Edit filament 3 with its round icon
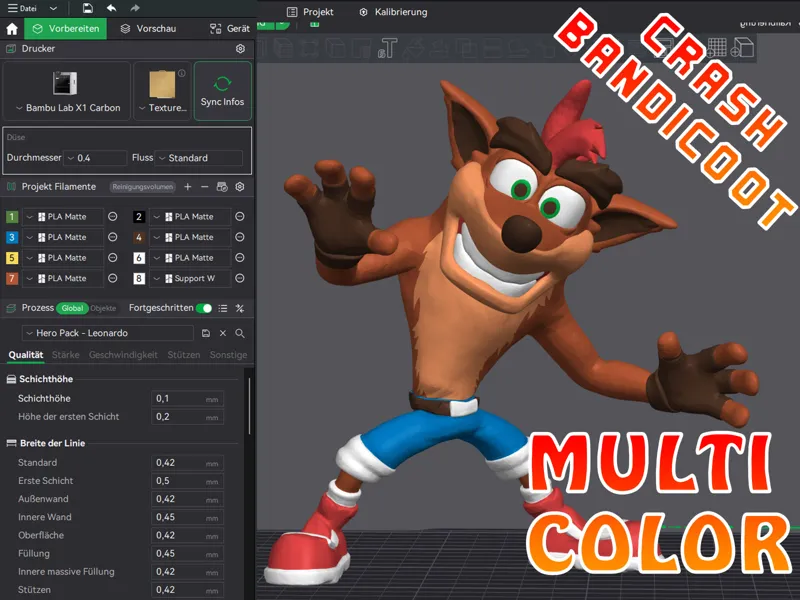 pos(113,237)
